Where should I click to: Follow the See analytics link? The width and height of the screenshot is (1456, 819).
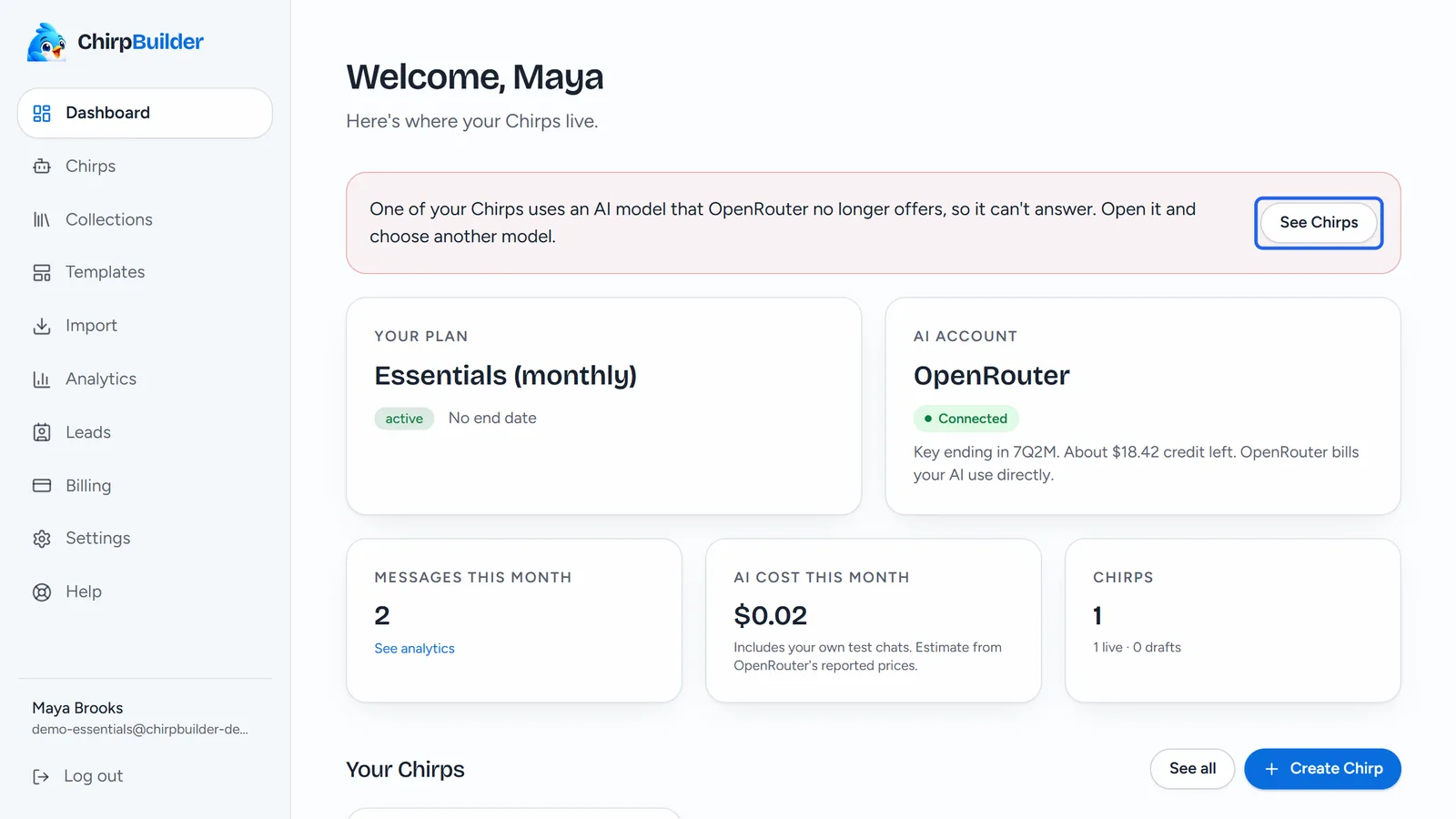pyautogui.click(x=414, y=649)
